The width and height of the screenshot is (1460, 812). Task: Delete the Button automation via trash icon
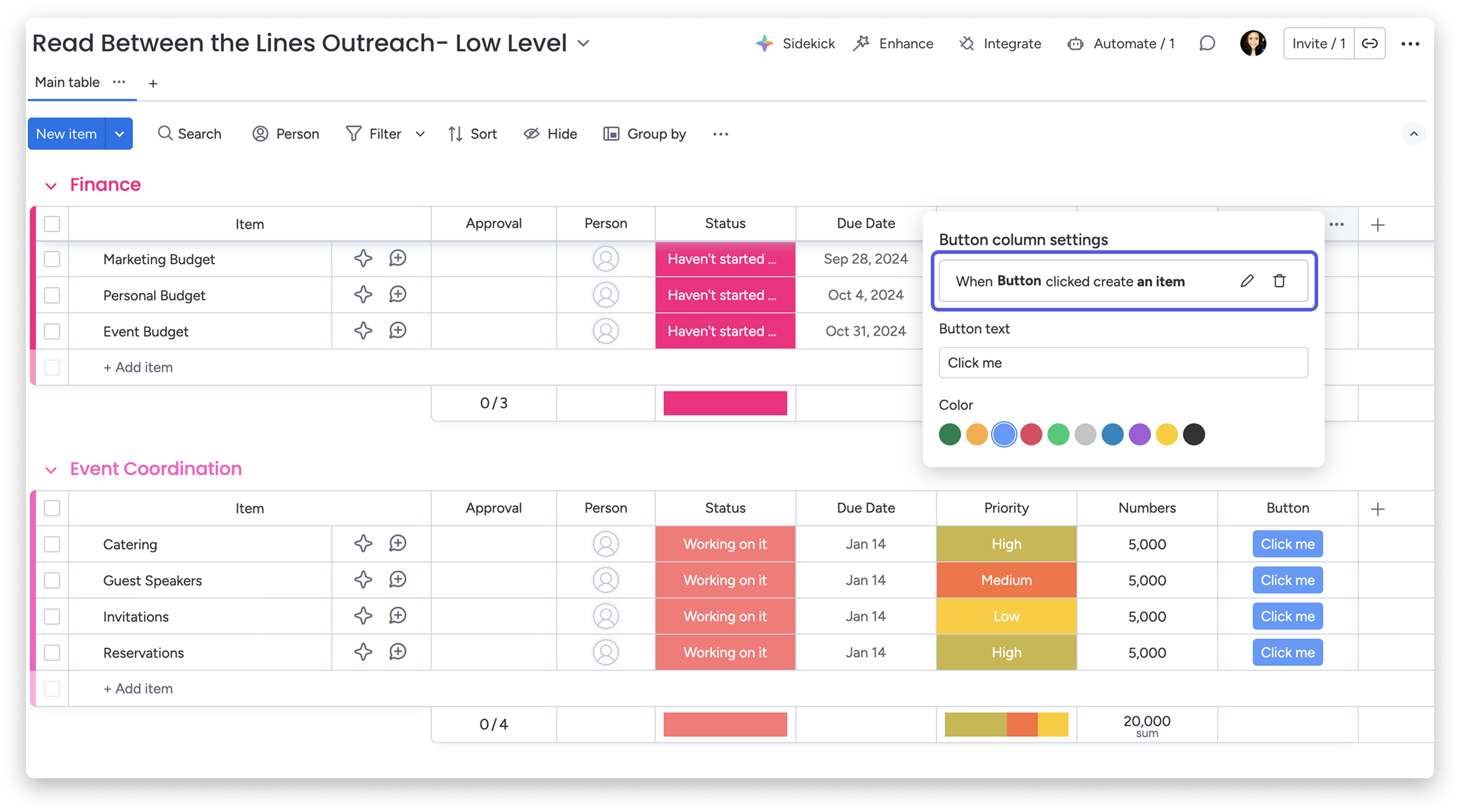1279,280
